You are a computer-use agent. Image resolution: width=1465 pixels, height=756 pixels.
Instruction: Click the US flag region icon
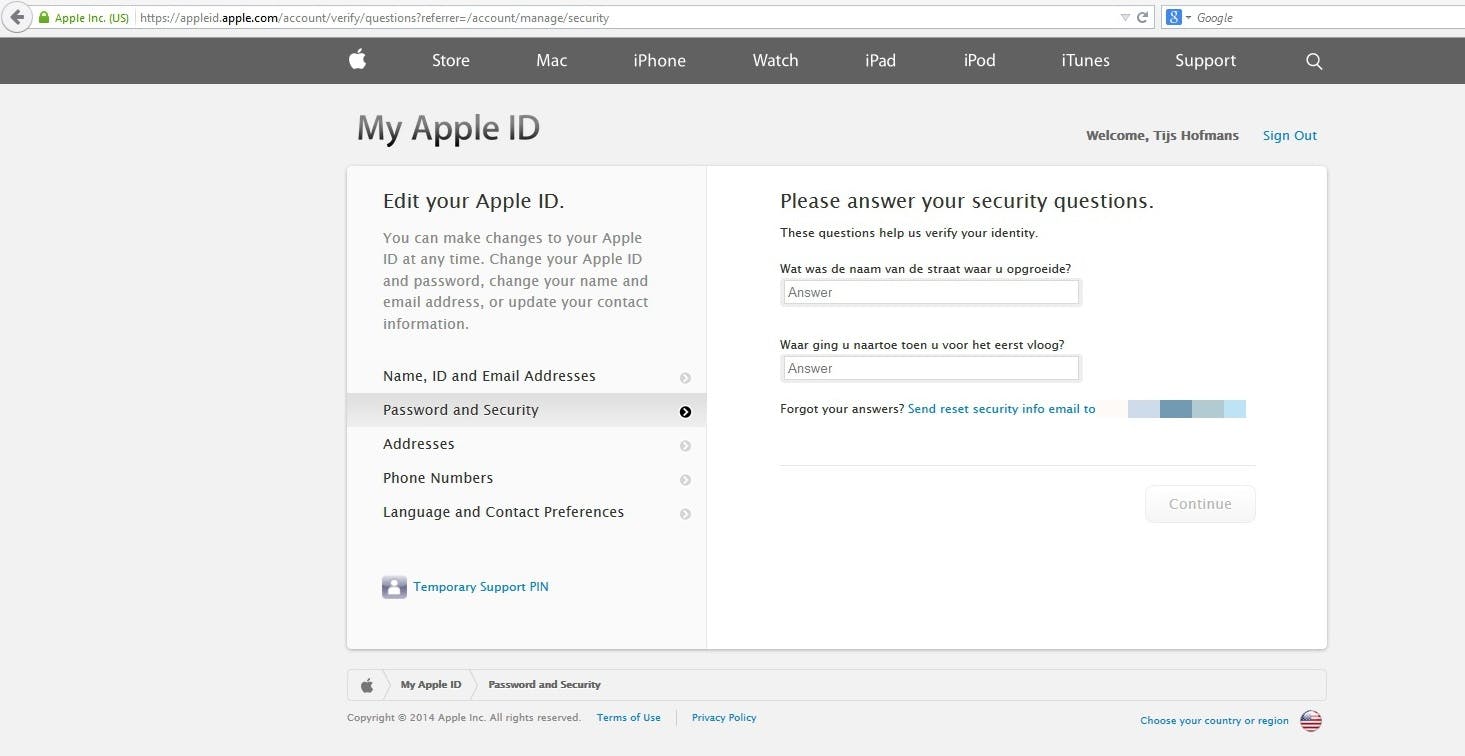coord(1310,720)
